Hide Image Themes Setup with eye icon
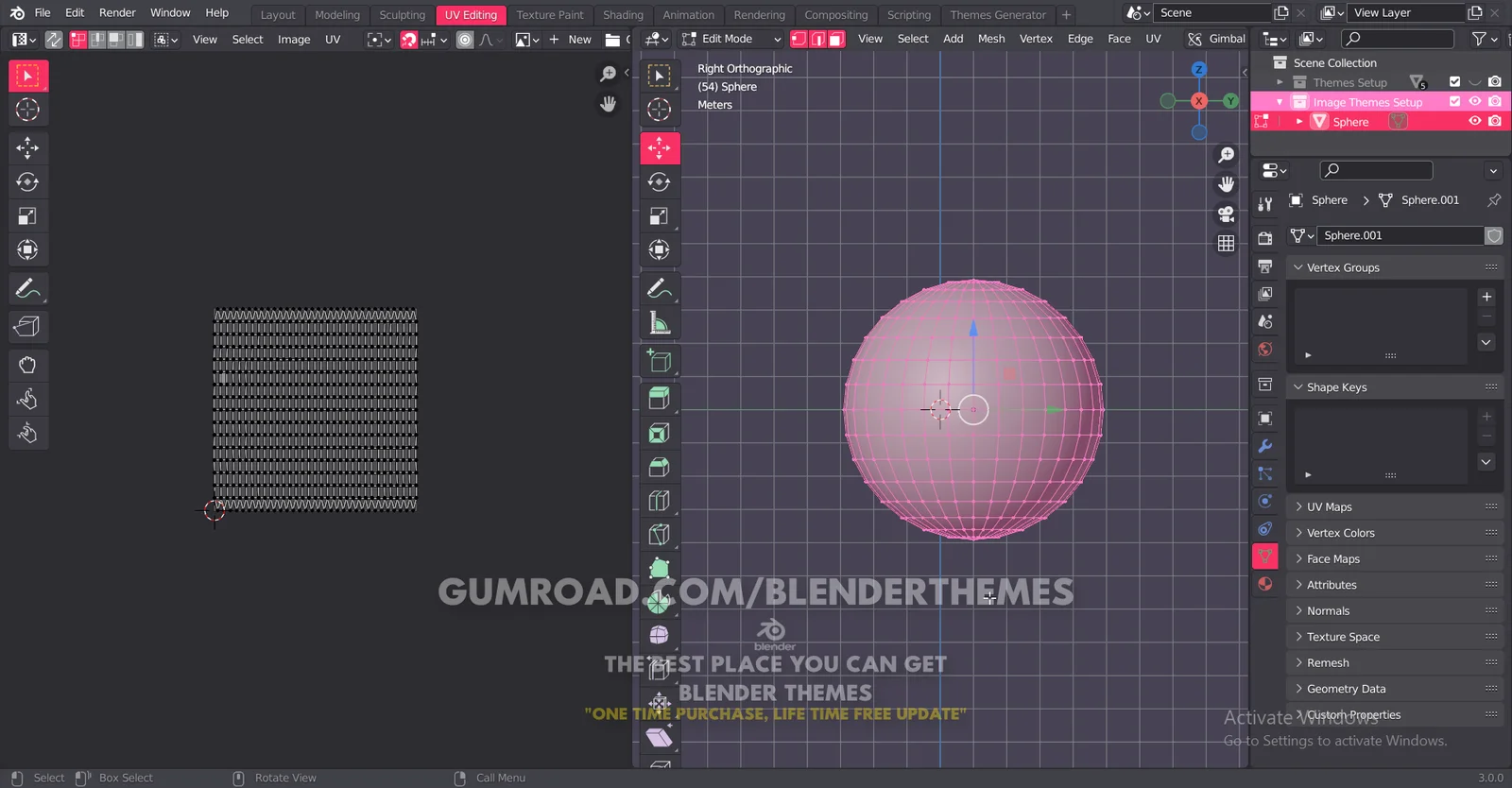The image size is (1512, 788). coord(1474,102)
